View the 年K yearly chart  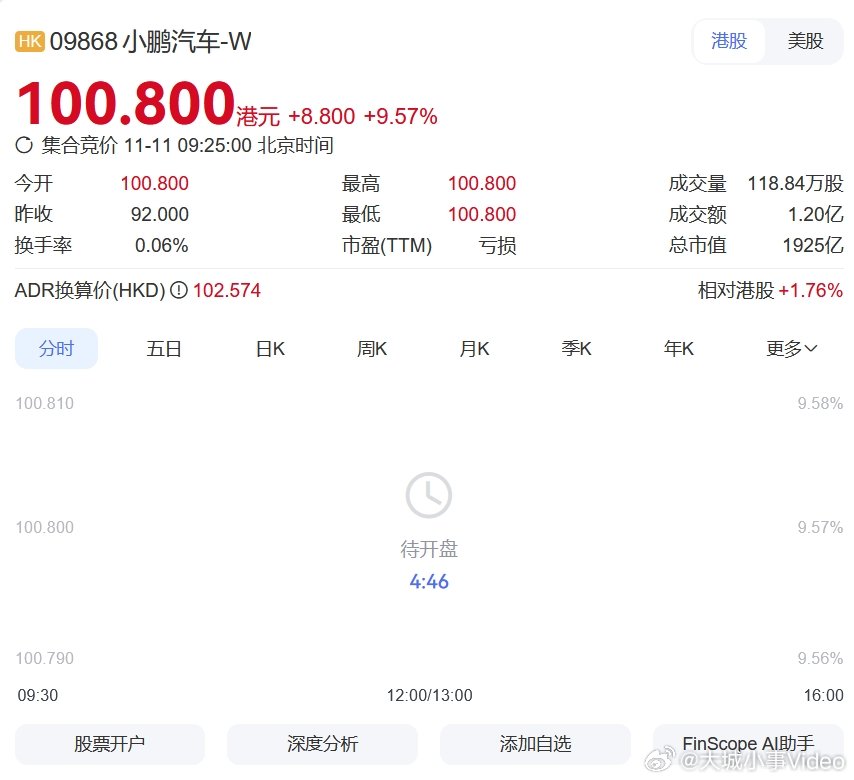(678, 348)
